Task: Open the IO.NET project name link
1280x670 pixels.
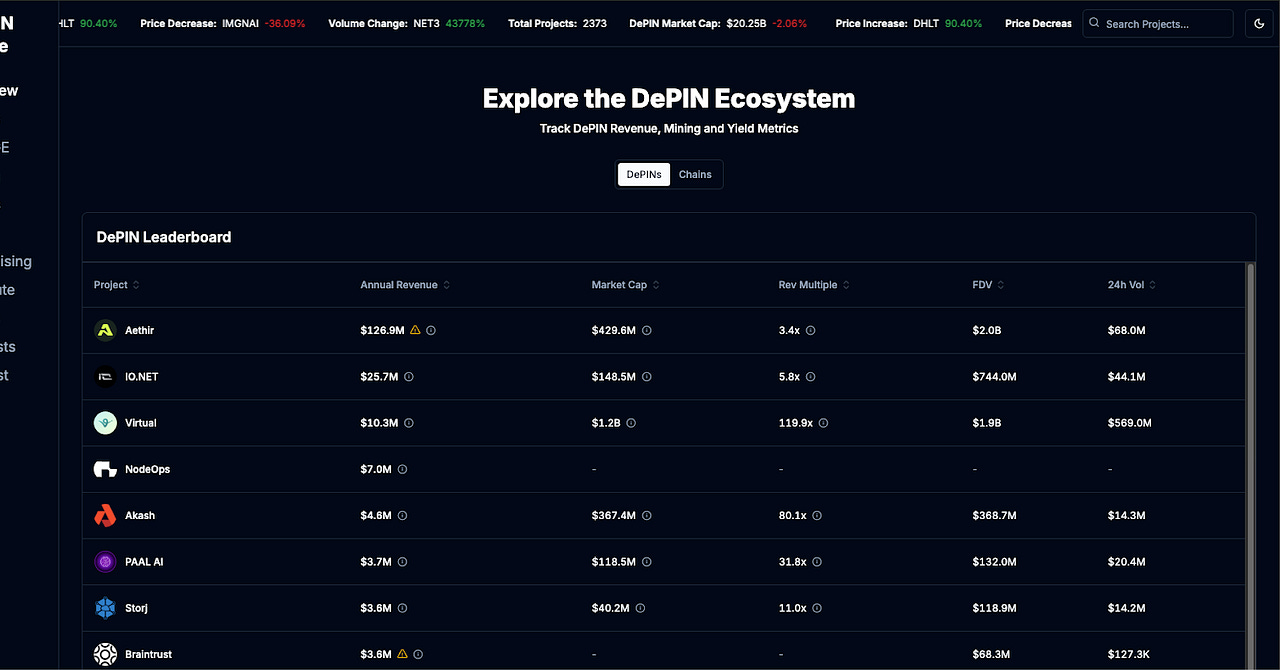Action: click(x=142, y=377)
